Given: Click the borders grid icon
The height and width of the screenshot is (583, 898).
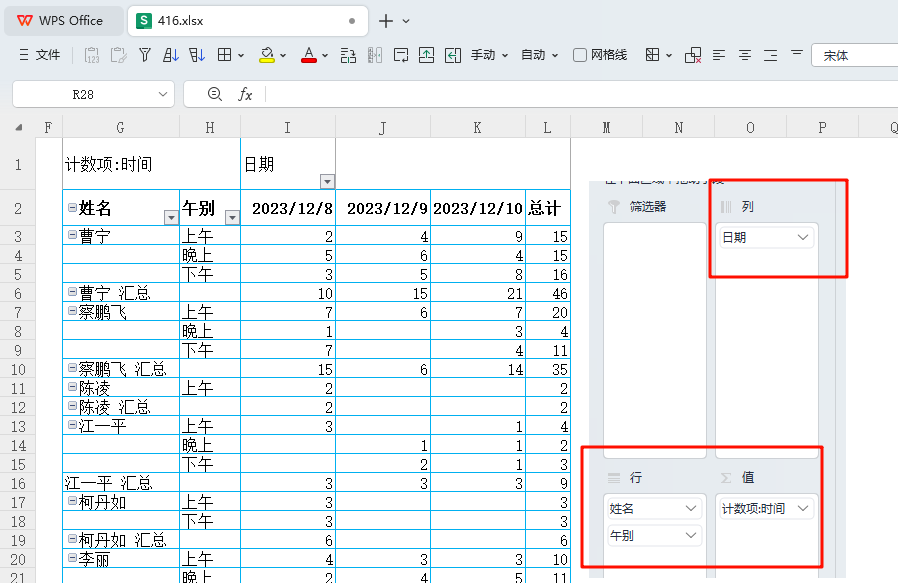Looking at the screenshot, I should point(224,55).
